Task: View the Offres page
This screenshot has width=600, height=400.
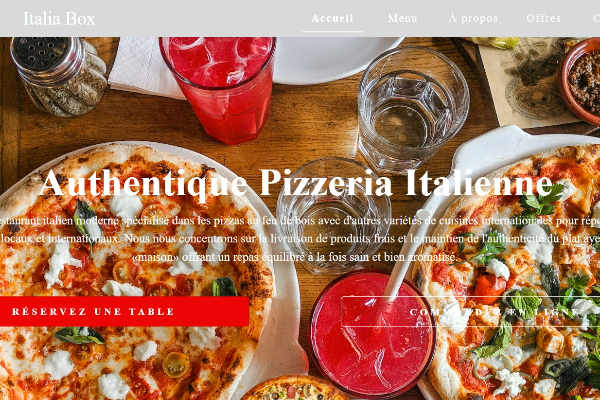Action: coord(543,18)
